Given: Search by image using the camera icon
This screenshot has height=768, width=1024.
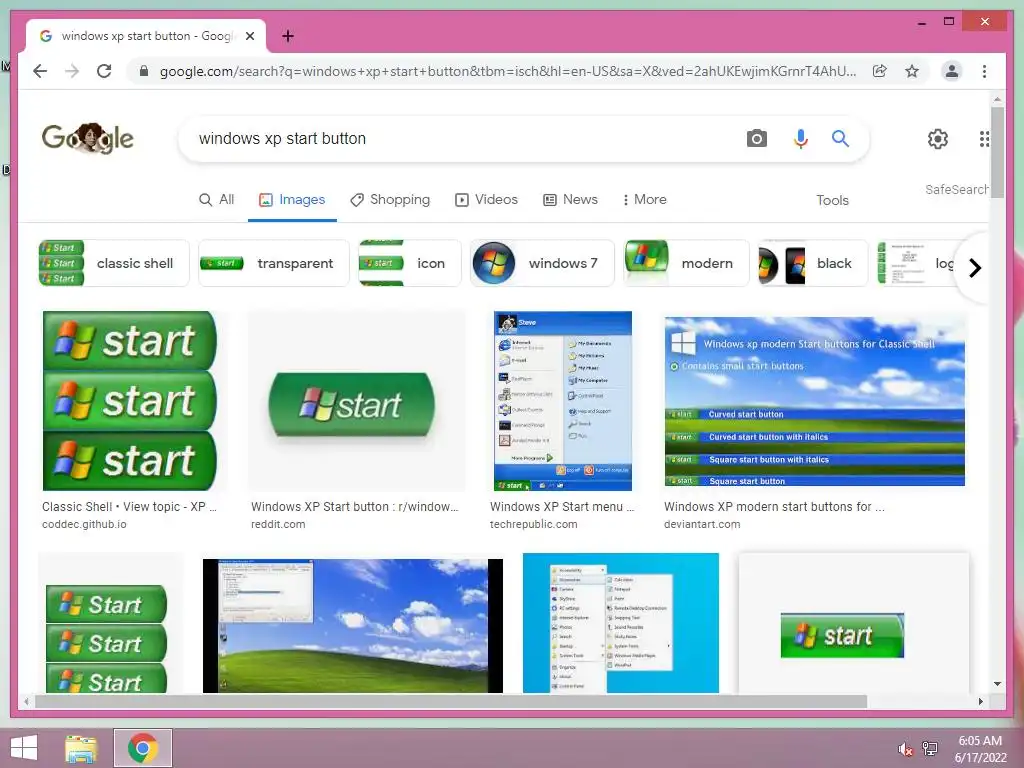Looking at the screenshot, I should [756, 138].
